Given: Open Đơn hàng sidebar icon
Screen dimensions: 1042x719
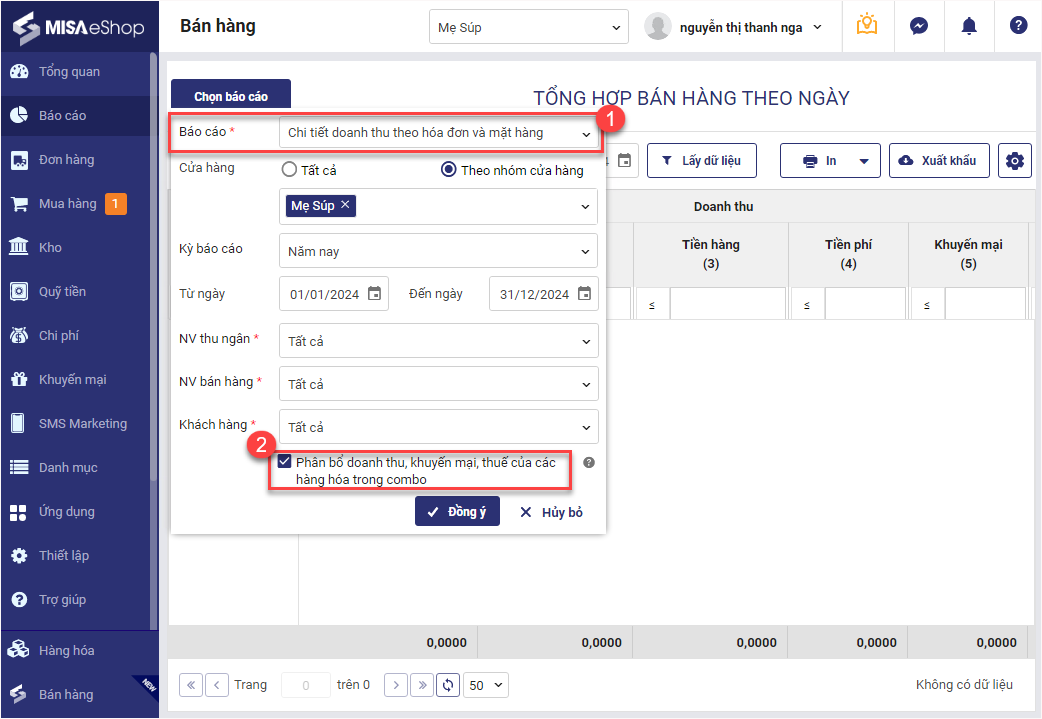Looking at the screenshot, I should [19, 159].
